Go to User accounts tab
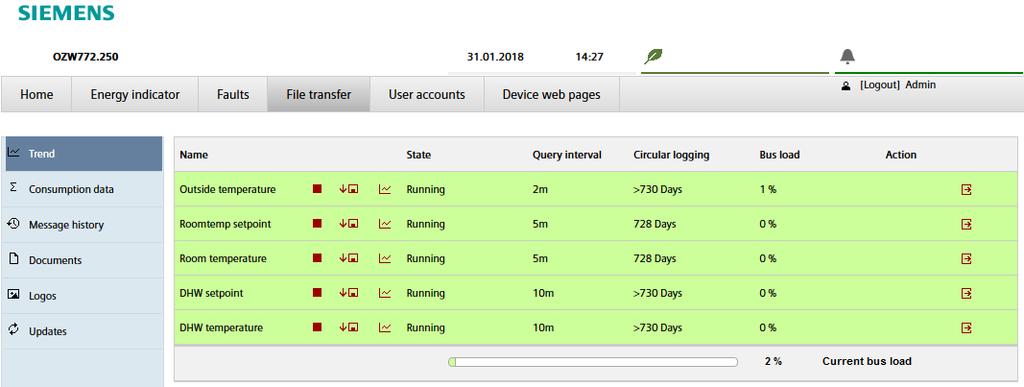1024x387 pixels. pyautogui.click(x=427, y=95)
